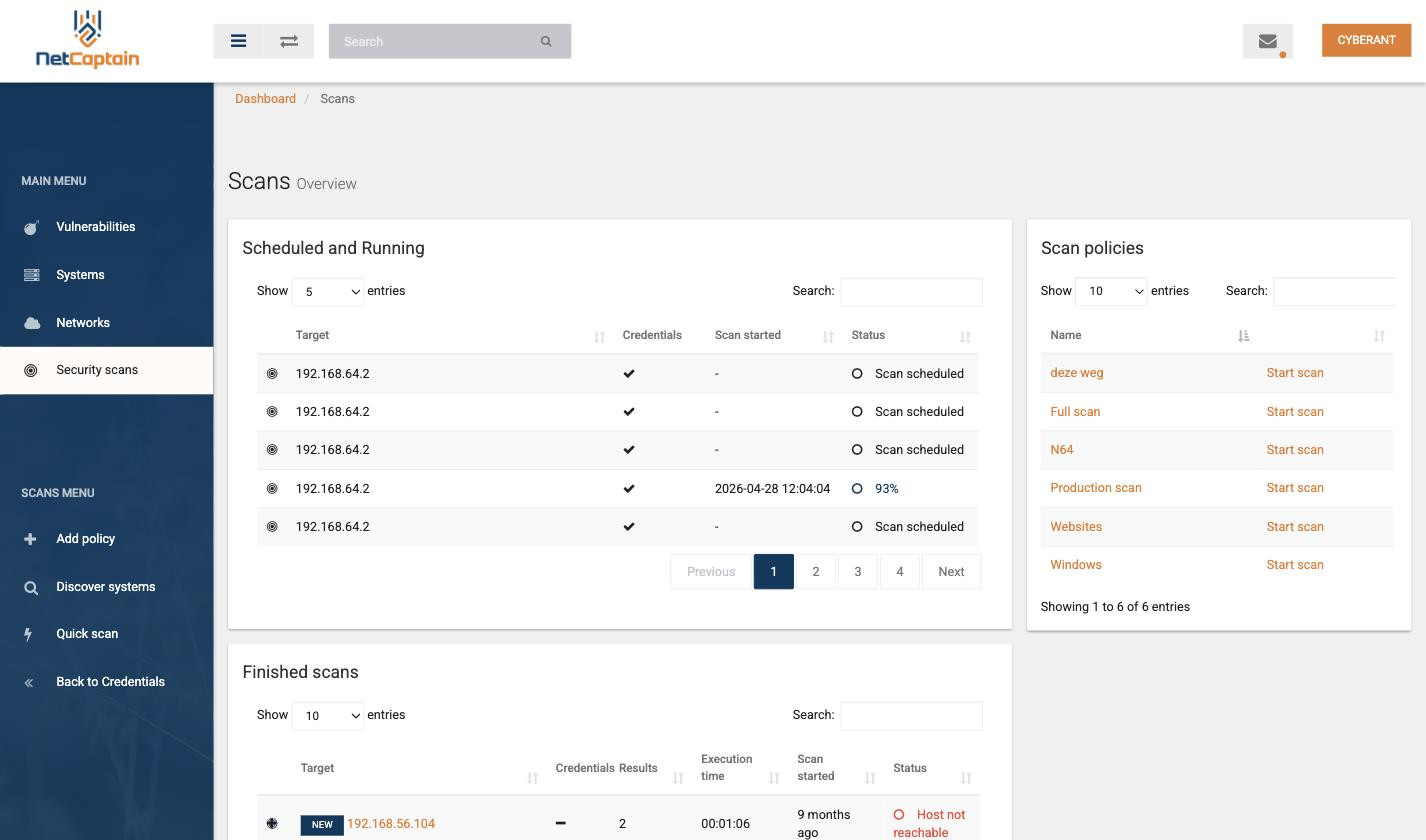Screen dimensions: 1426x840
Task: Open the Finished scans entries dropdown
Action: pos(328,716)
